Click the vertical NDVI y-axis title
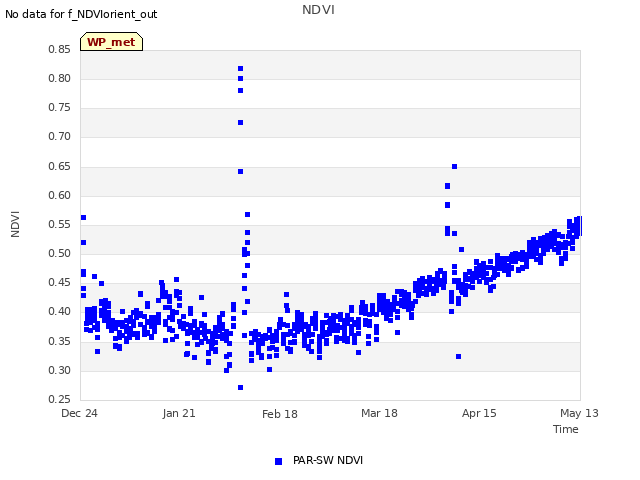 pos(15,224)
